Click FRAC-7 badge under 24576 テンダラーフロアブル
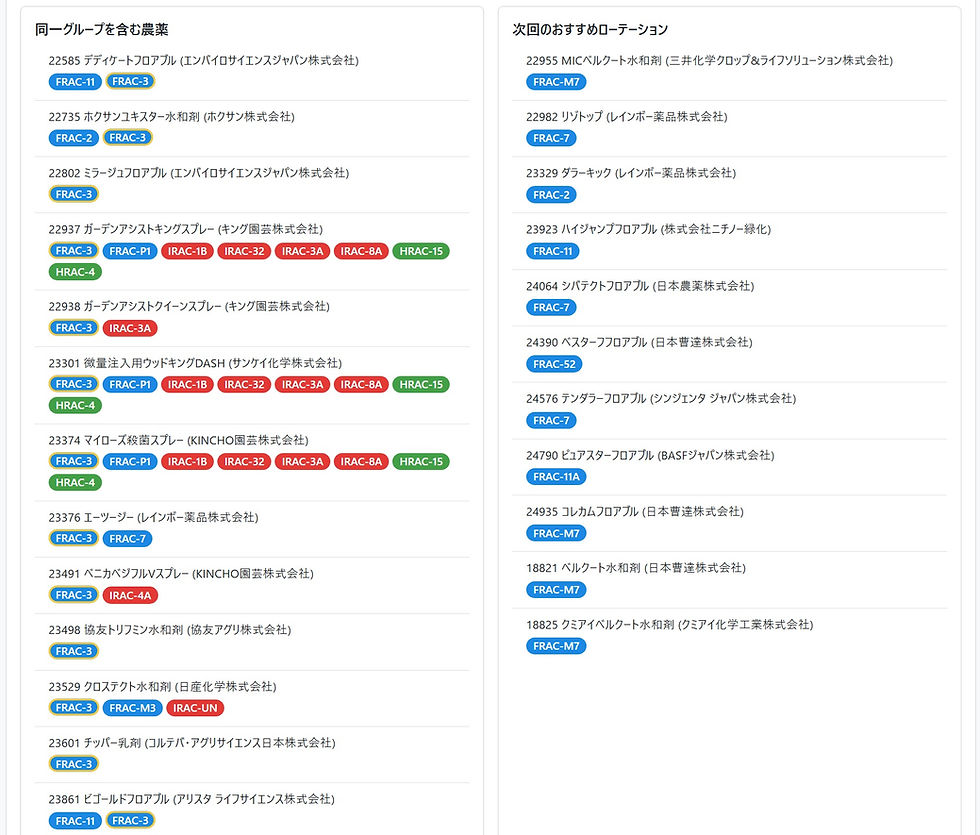The height and width of the screenshot is (835, 980). click(551, 421)
